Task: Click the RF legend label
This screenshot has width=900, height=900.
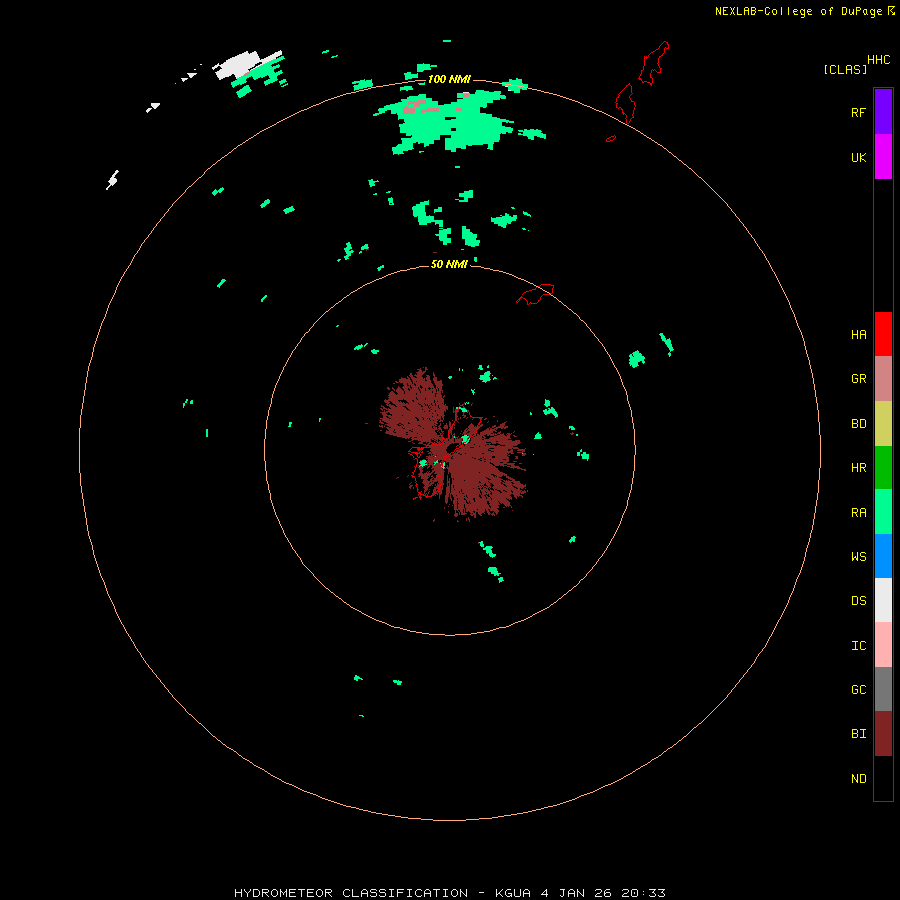Action: (x=858, y=112)
